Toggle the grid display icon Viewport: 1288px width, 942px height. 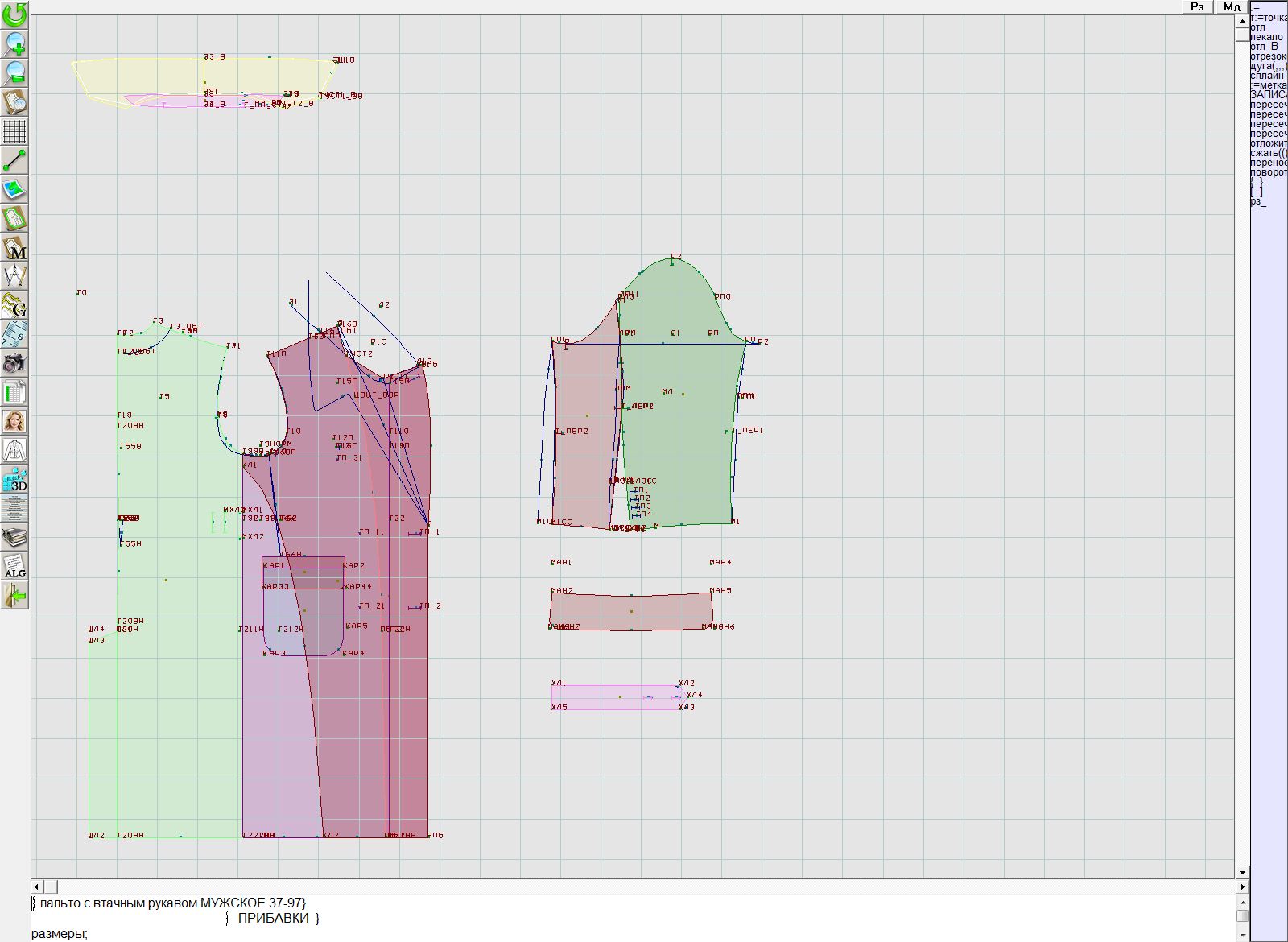pos(14,130)
